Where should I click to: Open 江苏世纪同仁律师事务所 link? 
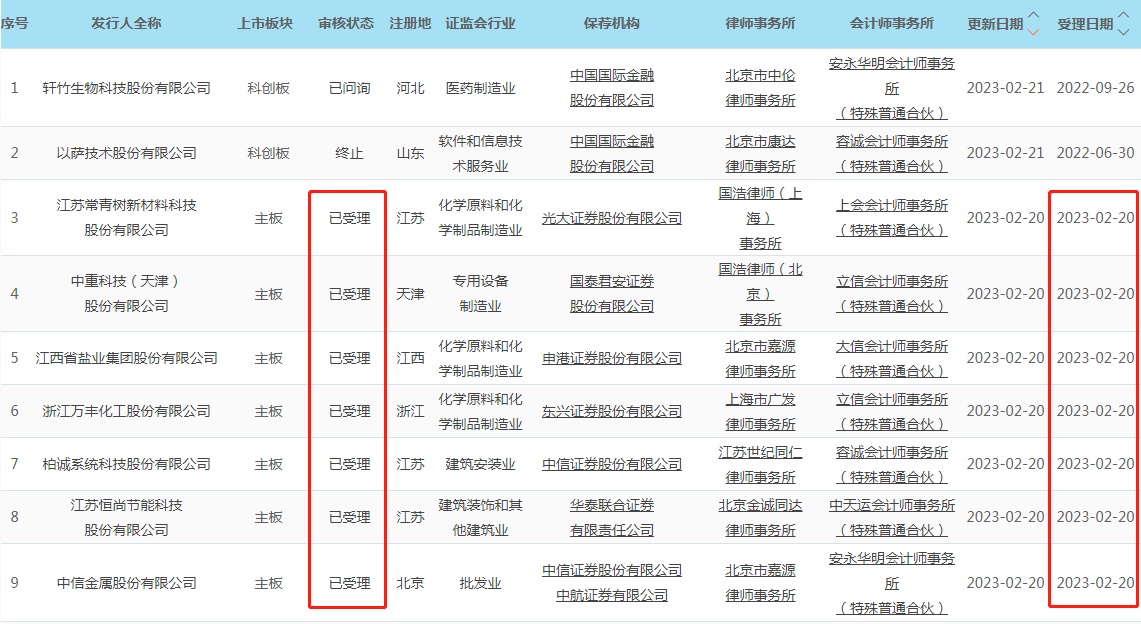tap(760, 465)
